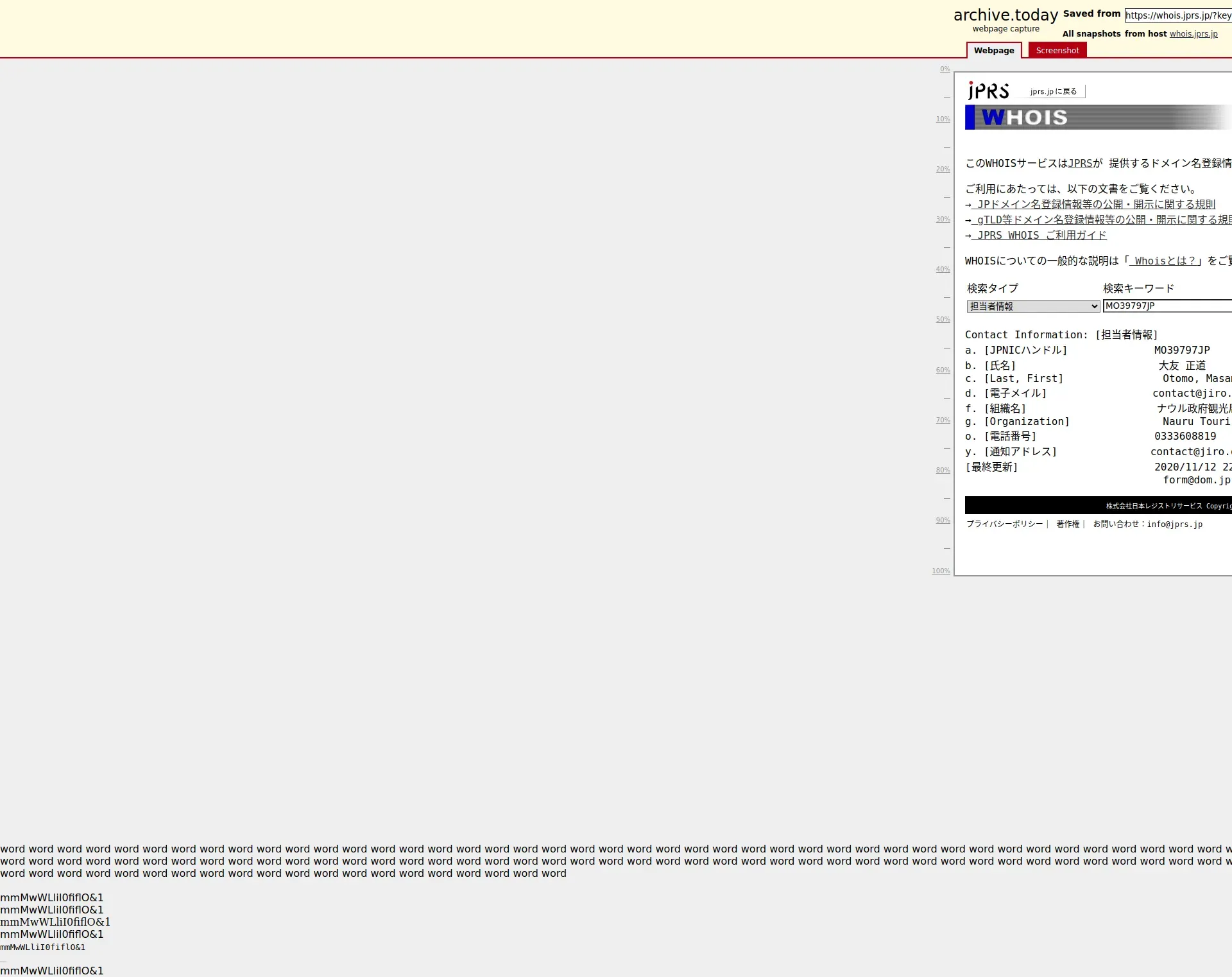1232x977 pixels.
Task: Jump to the 0% scroll marker
Action: (945, 69)
